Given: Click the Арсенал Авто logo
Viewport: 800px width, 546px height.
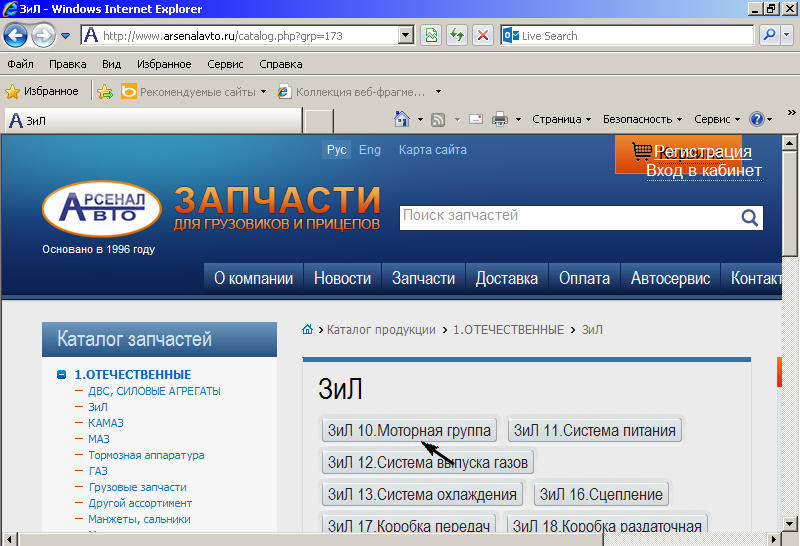Looking at the screenshot, I should pos(102,208).
